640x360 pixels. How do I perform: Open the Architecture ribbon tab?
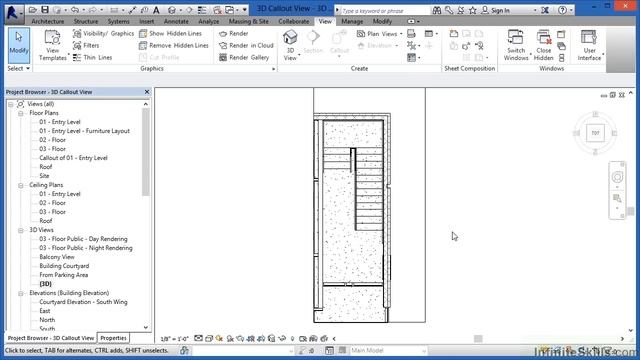48,21
